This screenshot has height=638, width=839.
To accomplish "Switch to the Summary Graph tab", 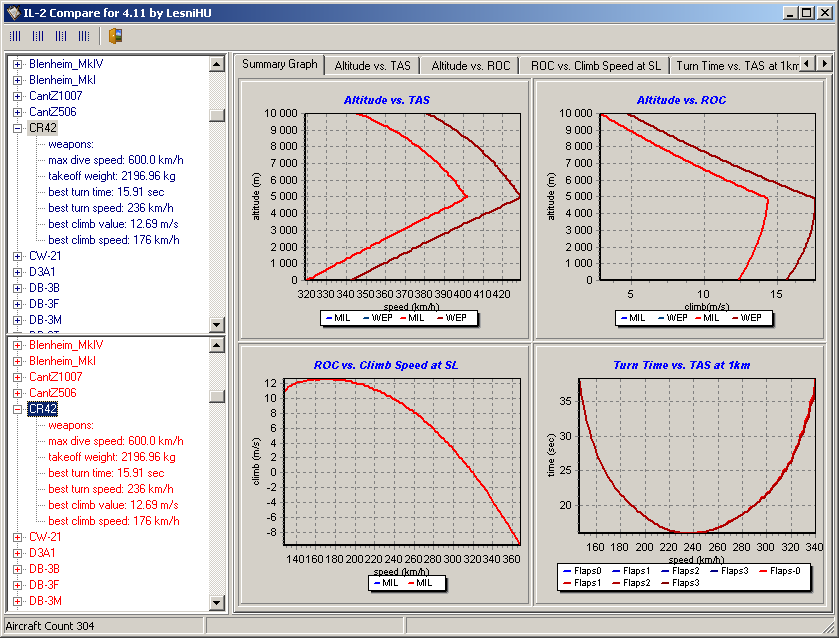I will (279, 64).
